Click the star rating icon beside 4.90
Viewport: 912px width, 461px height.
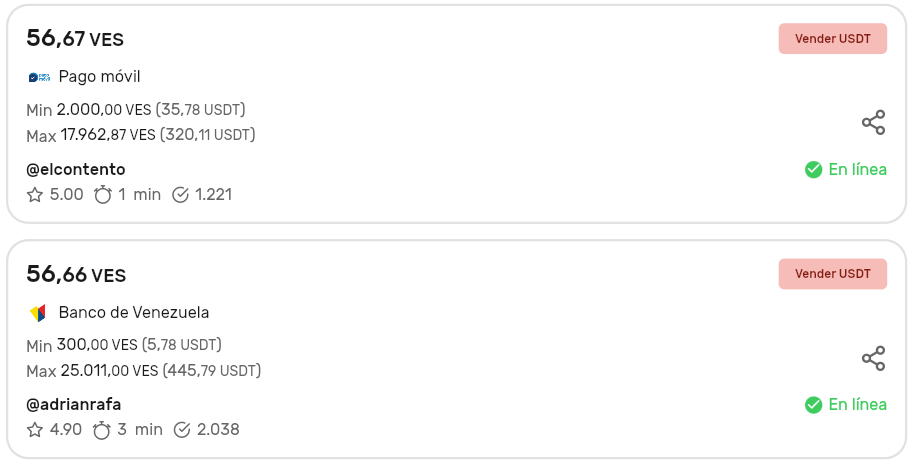(35, 430)
